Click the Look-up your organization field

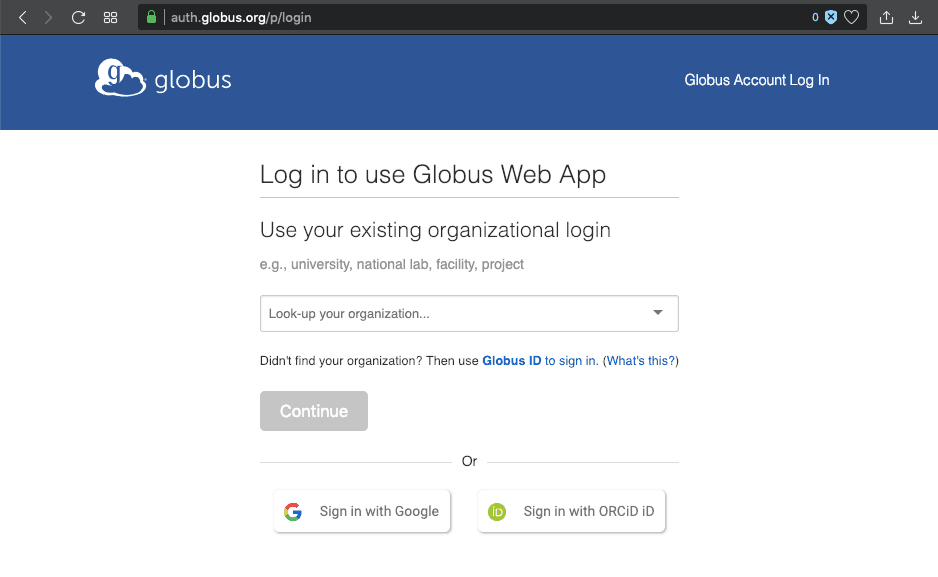(450, 313)
